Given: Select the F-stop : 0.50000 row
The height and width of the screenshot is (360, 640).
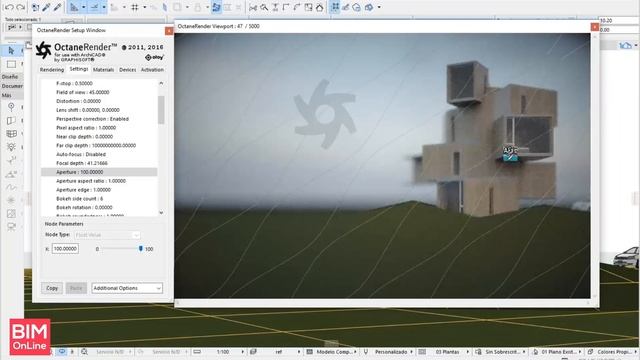Looking at the screenshot, I should click(x=99, y=83).
